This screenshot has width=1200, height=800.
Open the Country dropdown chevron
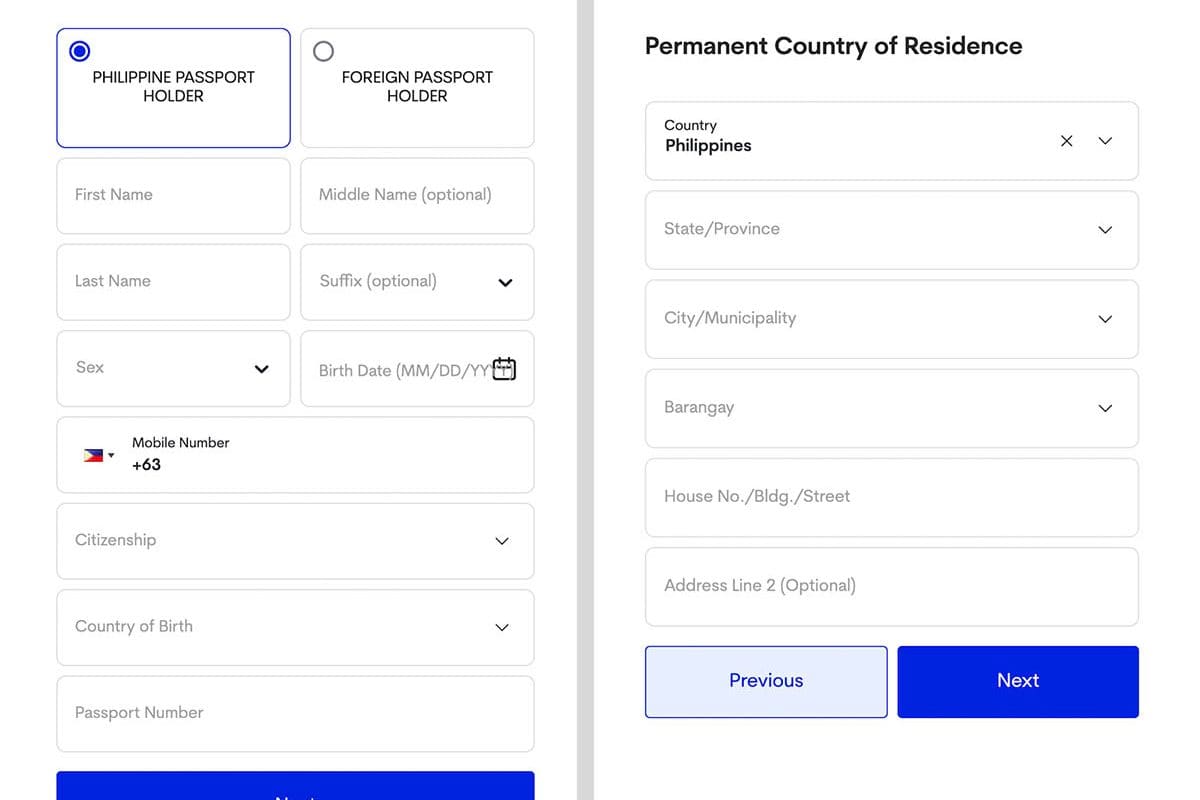(x=1105, y=141)
